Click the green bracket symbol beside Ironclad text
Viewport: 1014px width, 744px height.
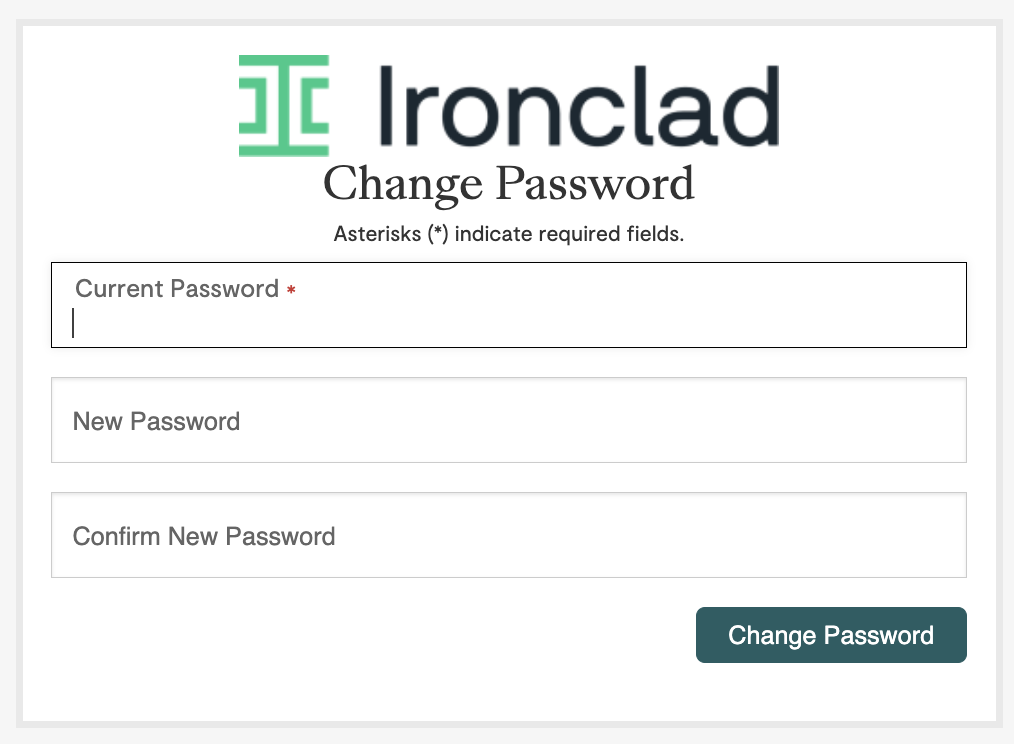(x=283, y=103)
